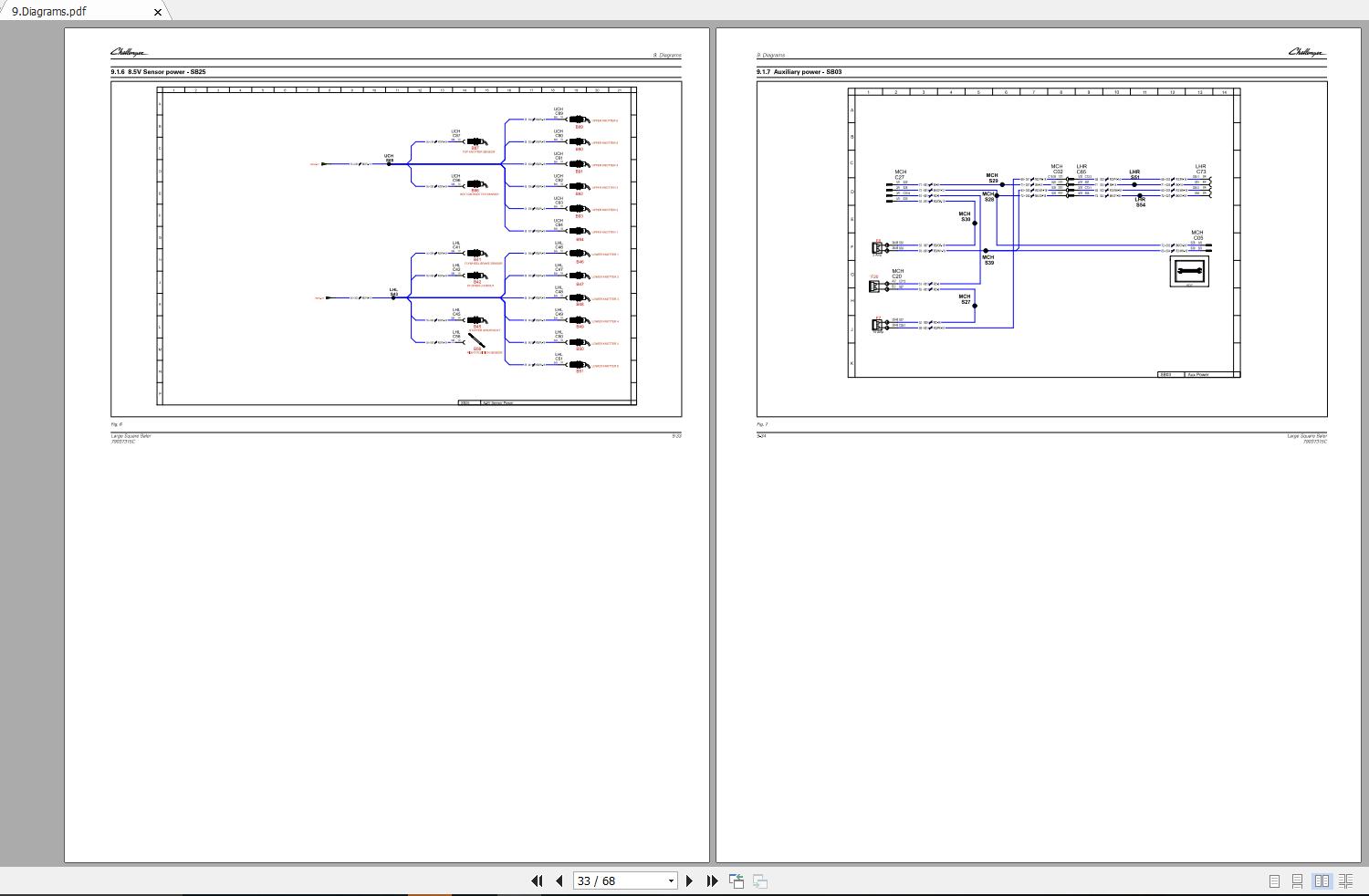This screenshot has height=896, width=1369.
Task: Go to the first page
Action: click(537, 881)
